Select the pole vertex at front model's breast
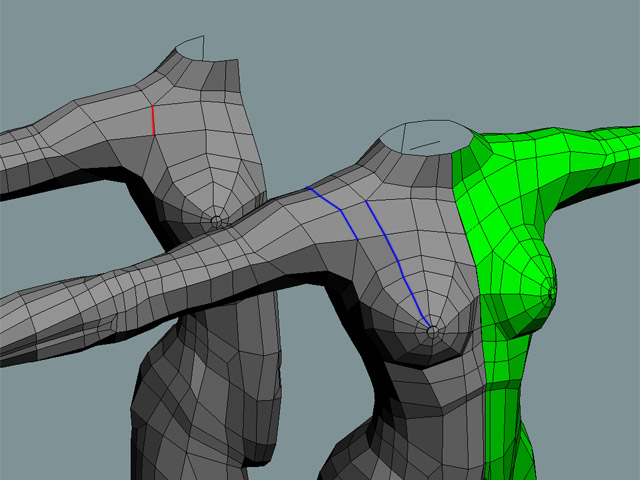 [432, 326]
